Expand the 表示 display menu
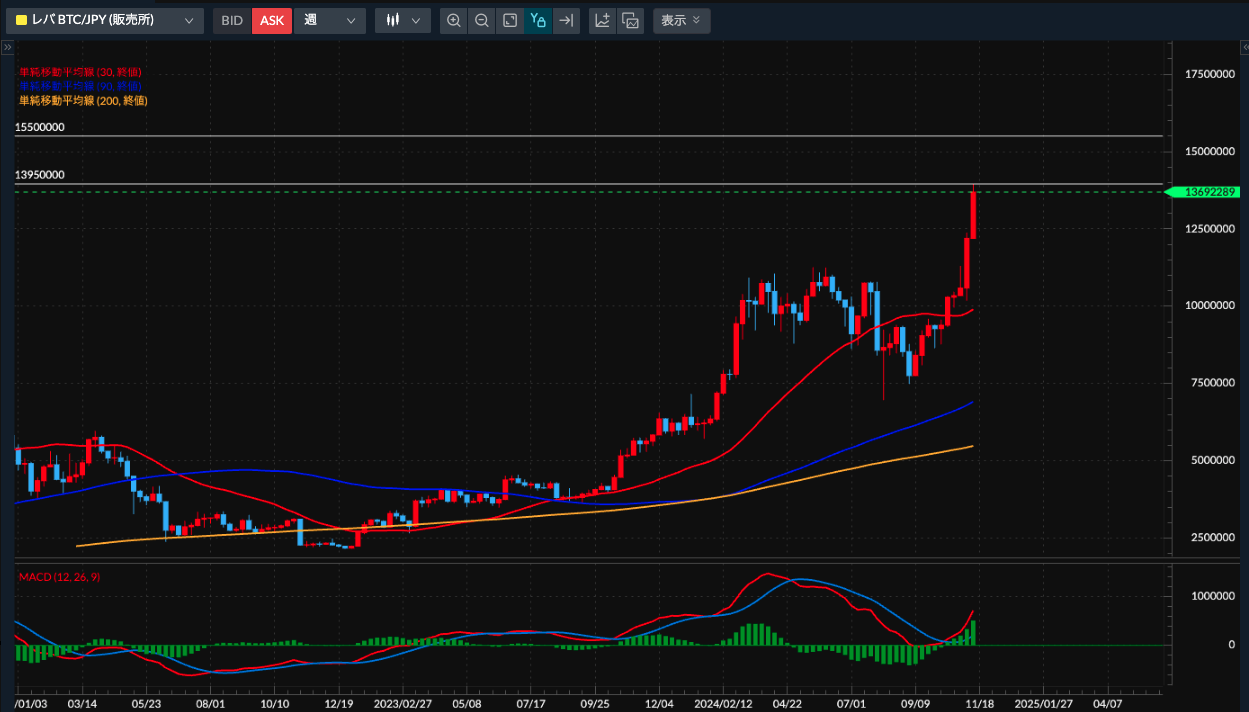1249x712 pixels. [681, 20]
